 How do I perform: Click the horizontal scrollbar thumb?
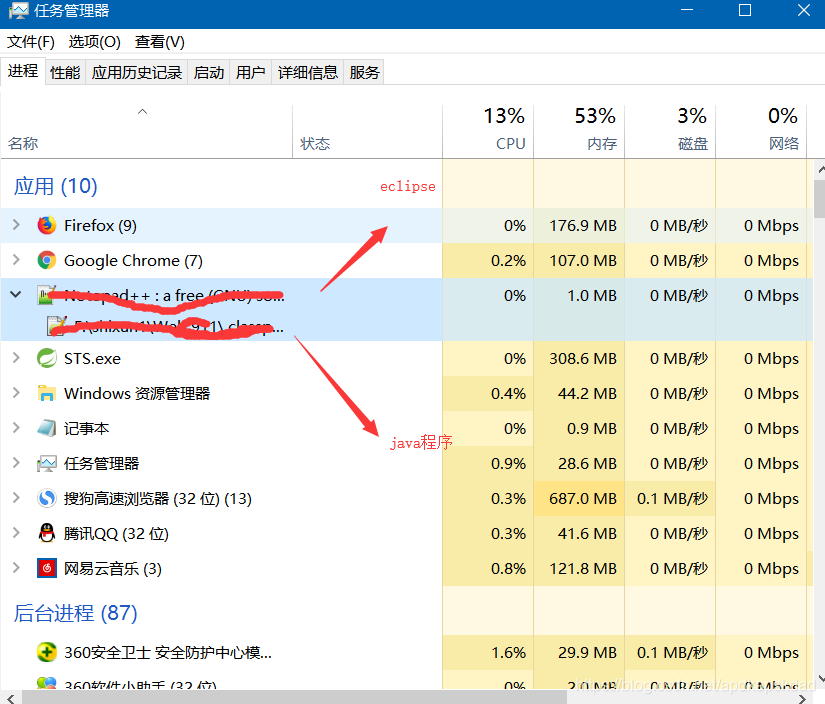[294, 698]
